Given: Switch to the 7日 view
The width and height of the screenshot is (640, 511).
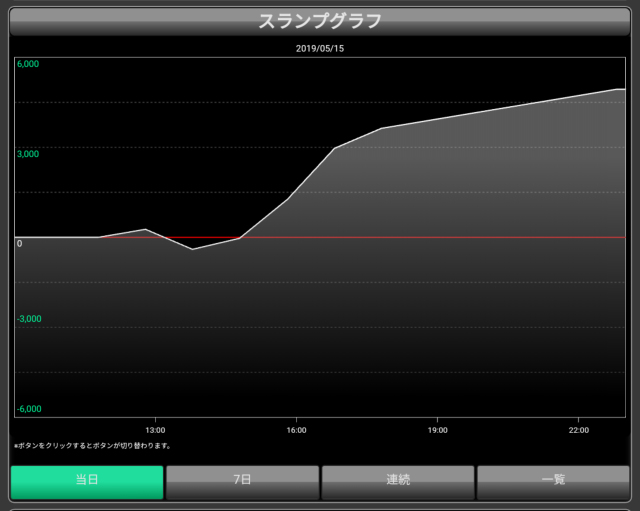Looking at the screenshot, I should click(242, 481).
